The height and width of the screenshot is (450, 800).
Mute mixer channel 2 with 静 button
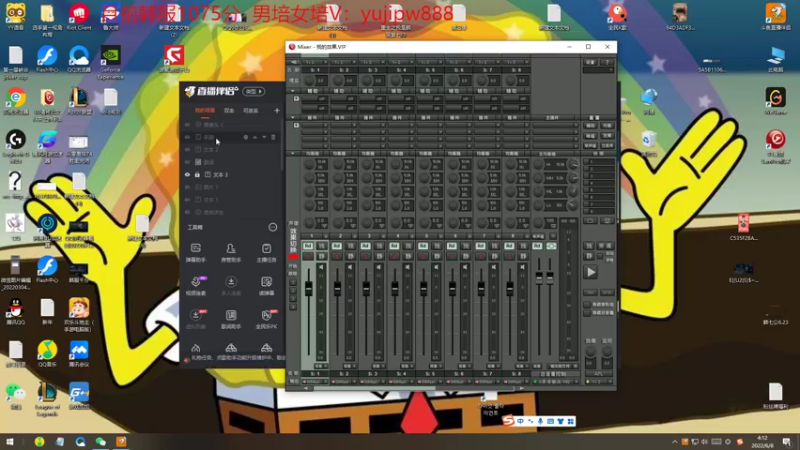pos(351,256)
